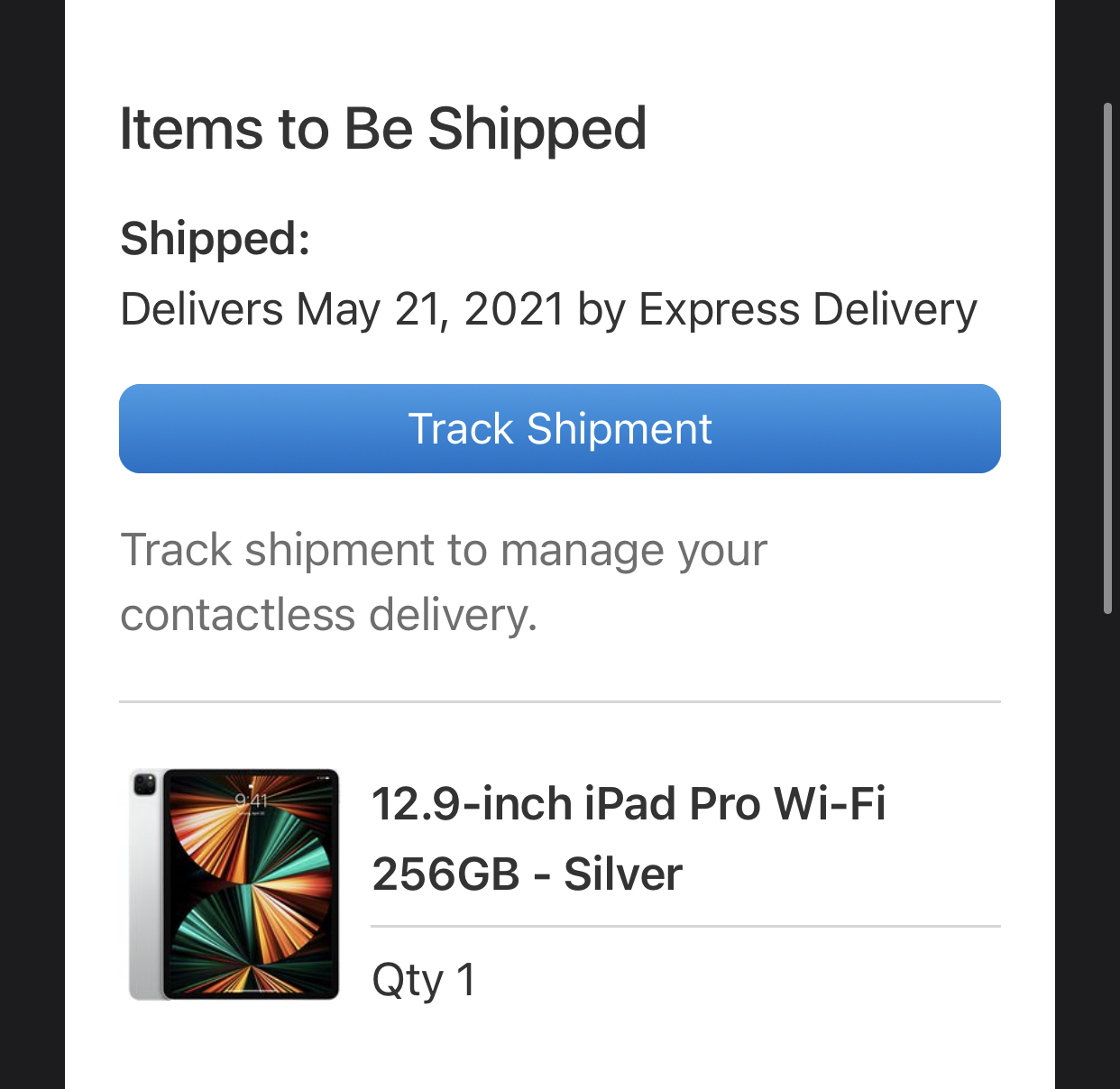The width and height of the screenshot is (1120, 1089).
Task: Open the iPad Pro product thumbnail
Action: [234, 883]
